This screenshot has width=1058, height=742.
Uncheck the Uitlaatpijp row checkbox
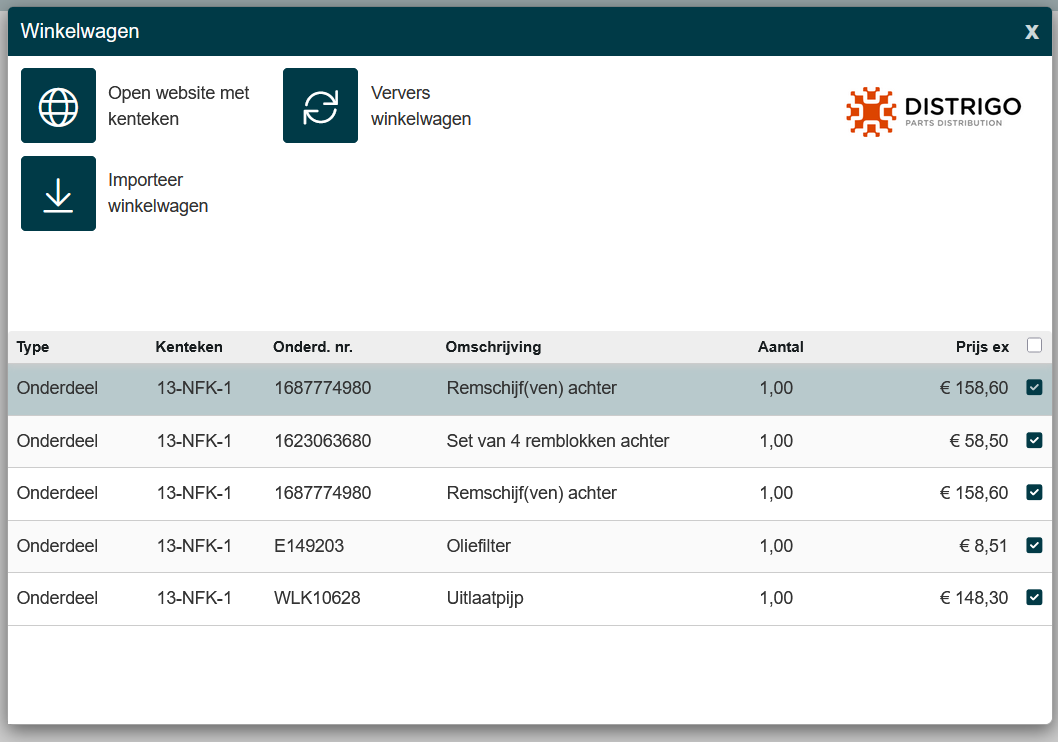click(x=1034, y=597)
